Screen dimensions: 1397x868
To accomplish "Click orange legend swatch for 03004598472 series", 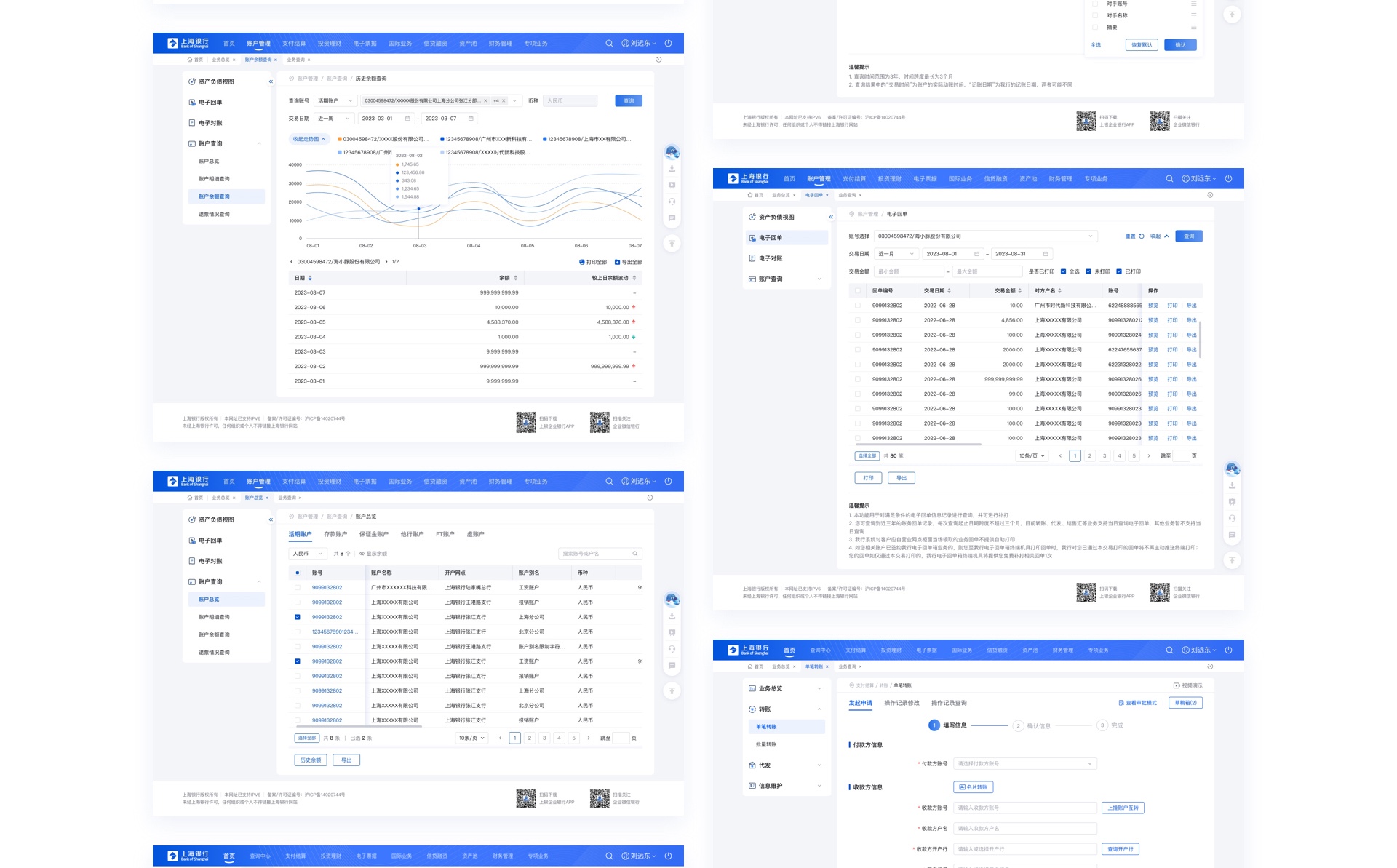I will pyautogui.click(x=340, y=139).
